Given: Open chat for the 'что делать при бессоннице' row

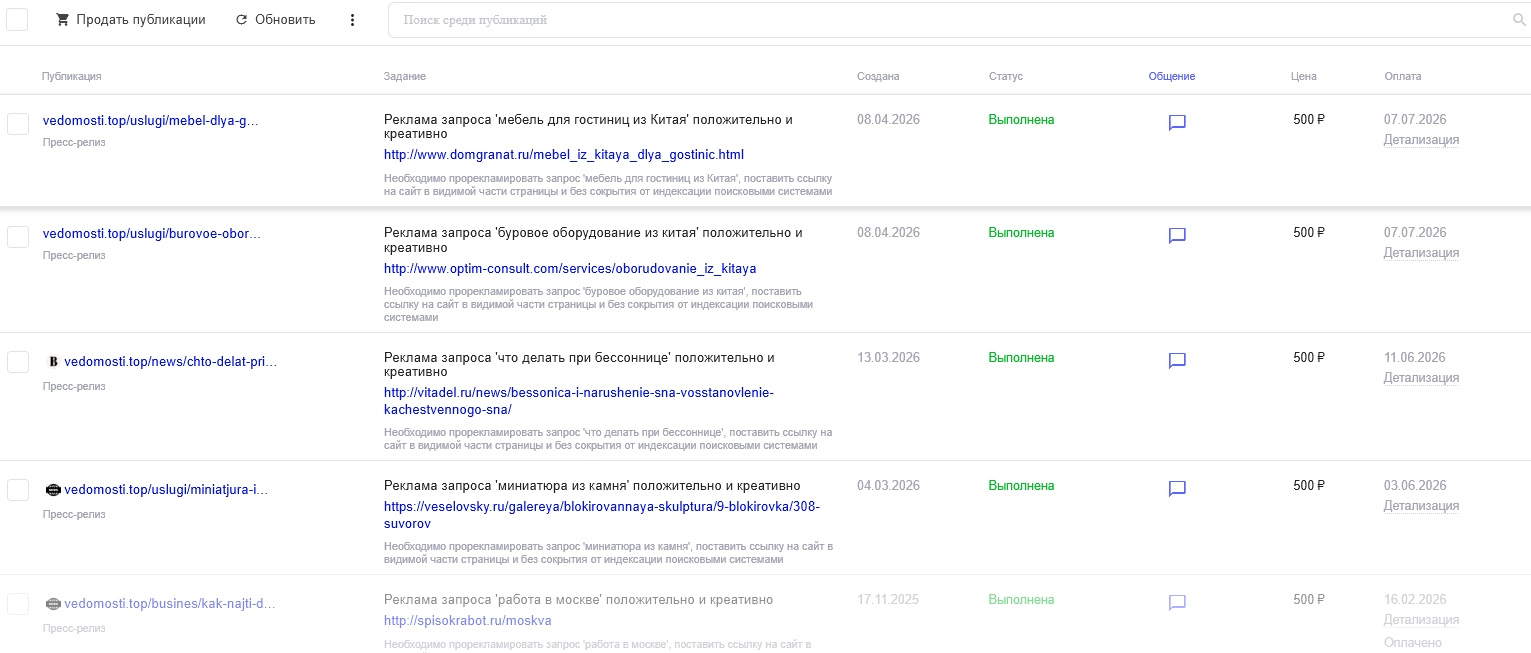Looking at the screenshot, I should 1177,361.
